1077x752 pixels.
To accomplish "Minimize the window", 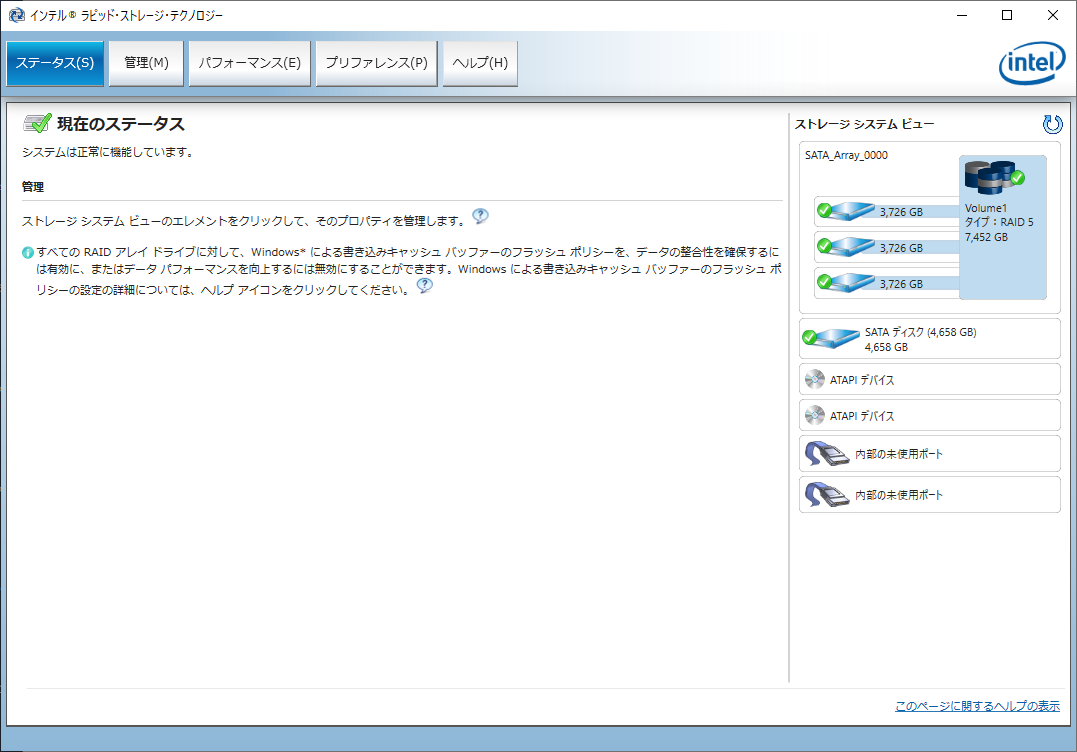I will tap(962, 15).
